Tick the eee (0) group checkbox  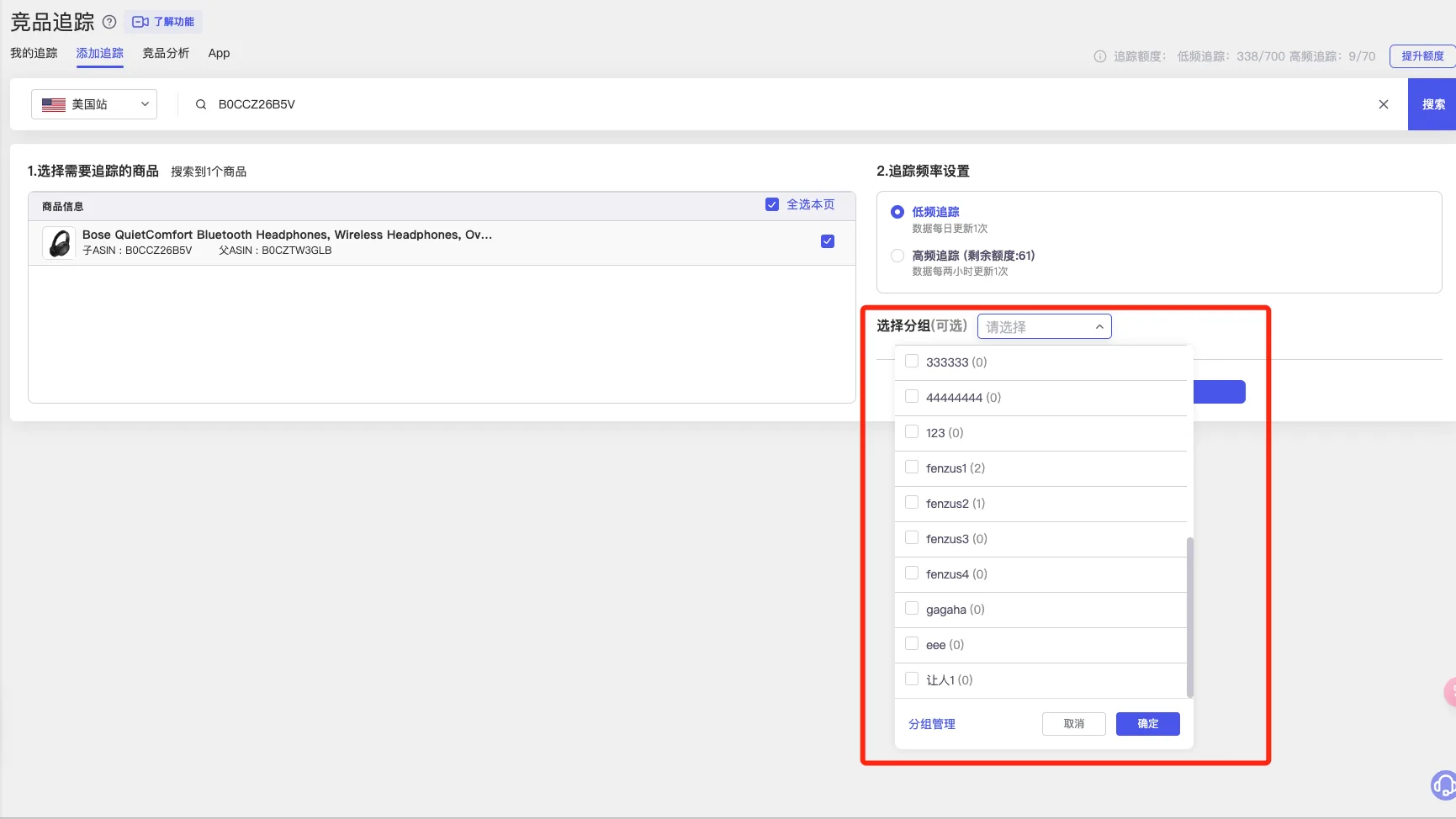click(912, 644)
